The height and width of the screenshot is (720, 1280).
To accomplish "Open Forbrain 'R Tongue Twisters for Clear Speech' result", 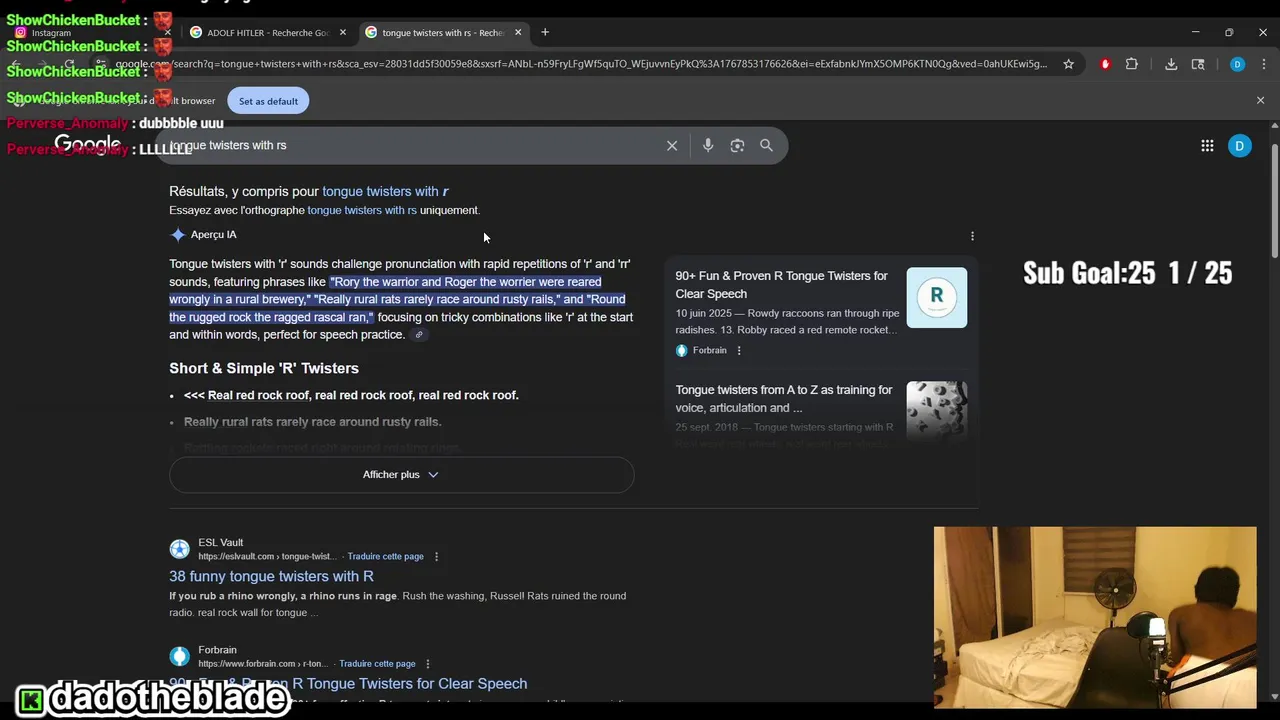I will 348,684.
